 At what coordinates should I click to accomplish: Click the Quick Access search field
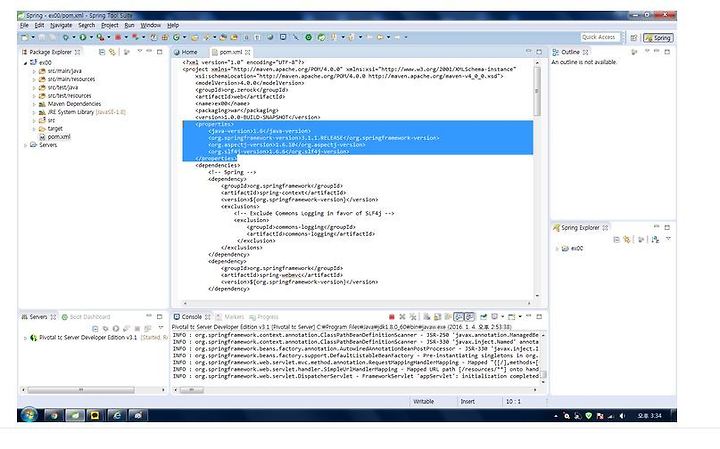click(x=600, y=37)
